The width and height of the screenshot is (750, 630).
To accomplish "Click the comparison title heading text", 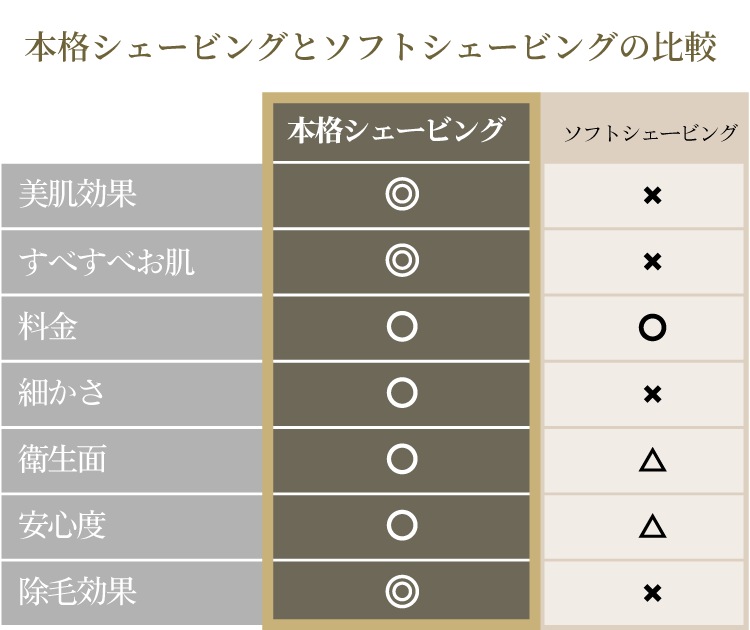I will pos(371,48).
